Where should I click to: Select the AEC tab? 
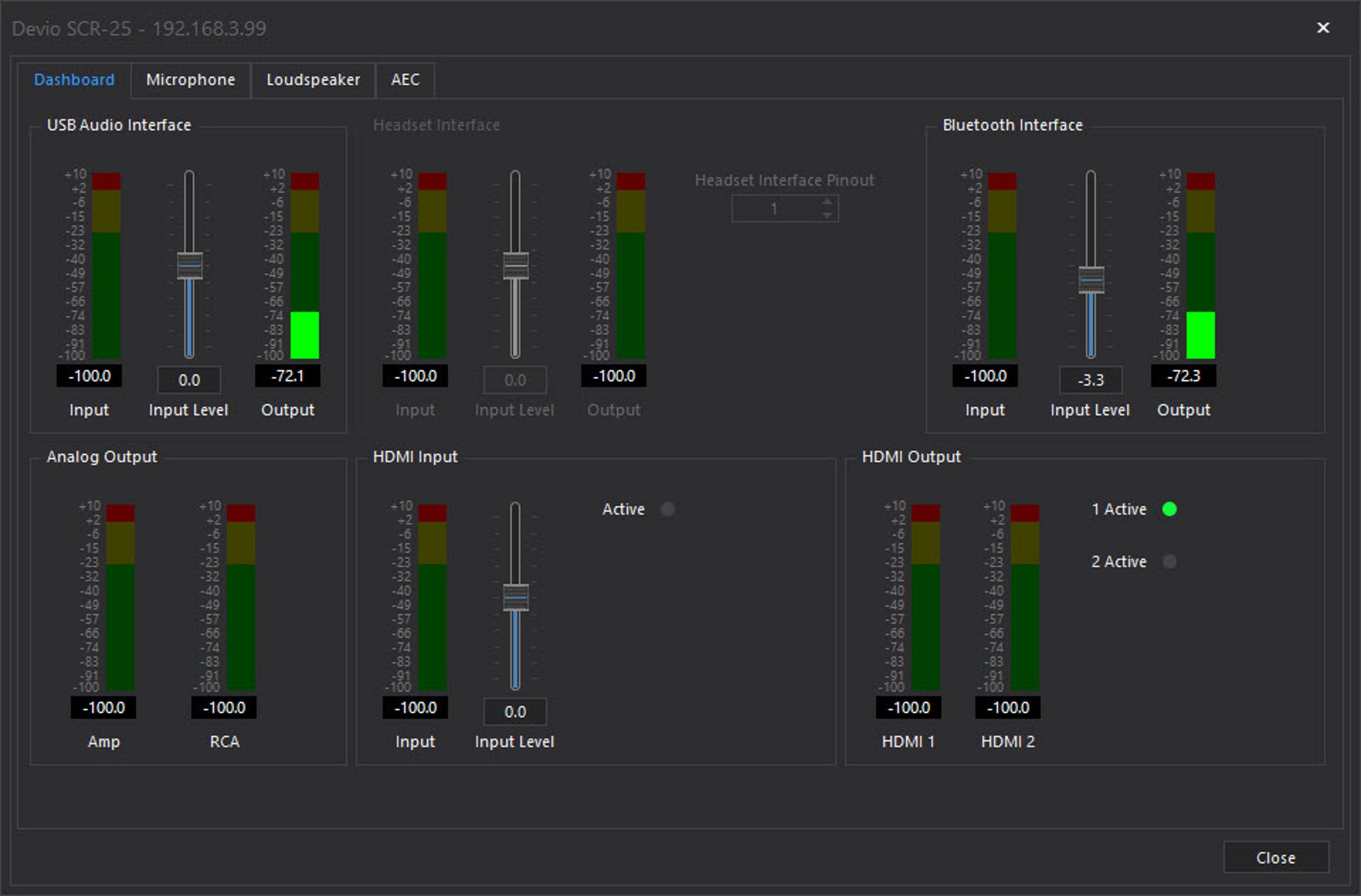(x=405, y=79)
